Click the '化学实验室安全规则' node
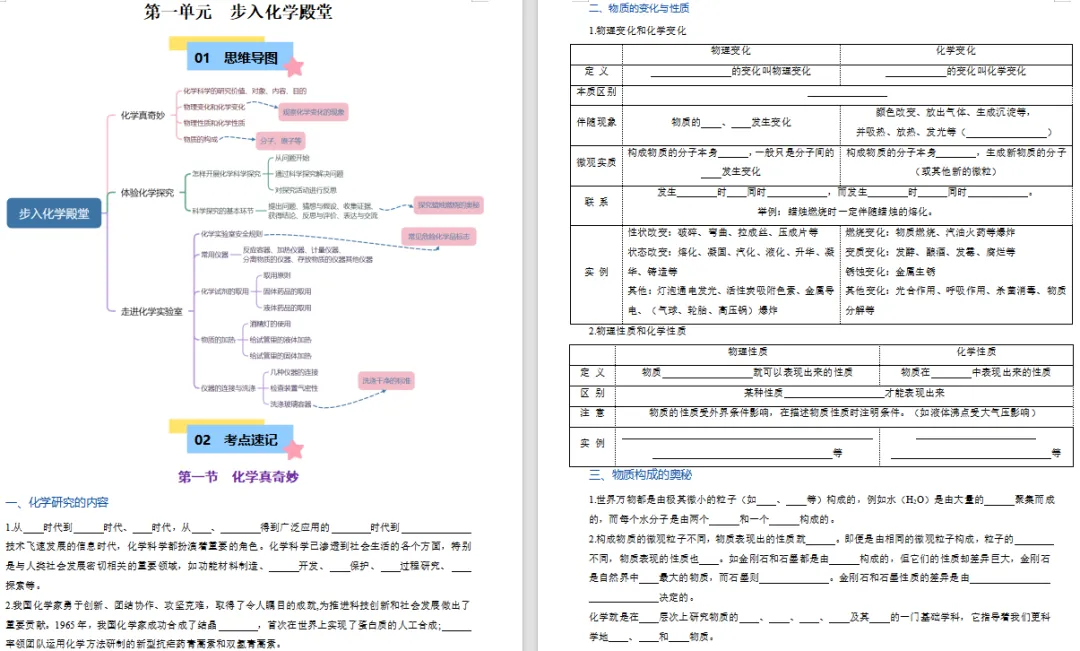This screenshot has width=1080, height=651. coord(231,234)
